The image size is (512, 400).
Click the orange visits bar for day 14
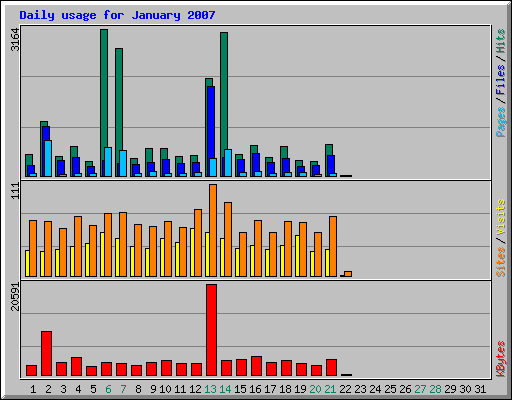point(228,239)
